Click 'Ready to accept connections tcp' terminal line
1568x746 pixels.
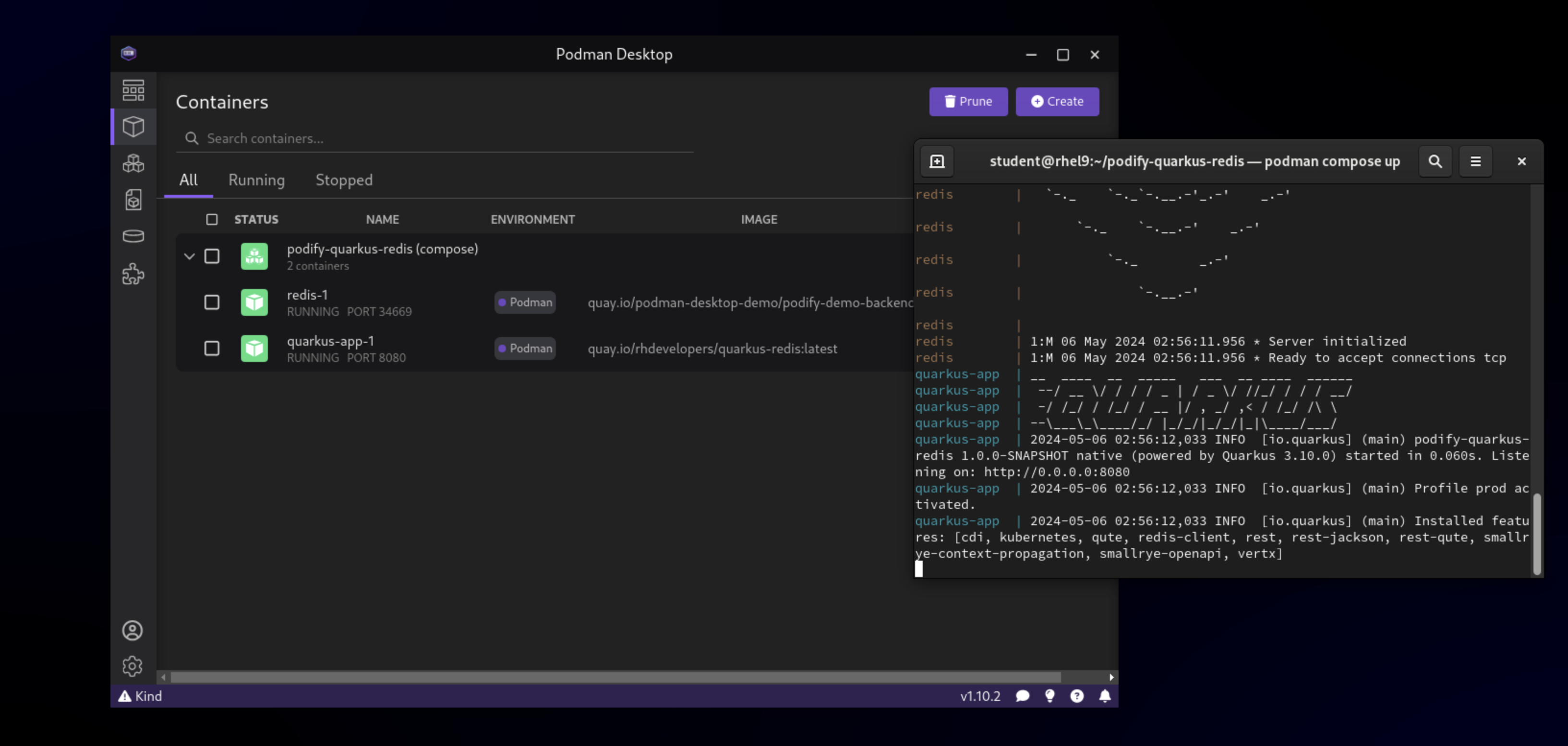1387,358
